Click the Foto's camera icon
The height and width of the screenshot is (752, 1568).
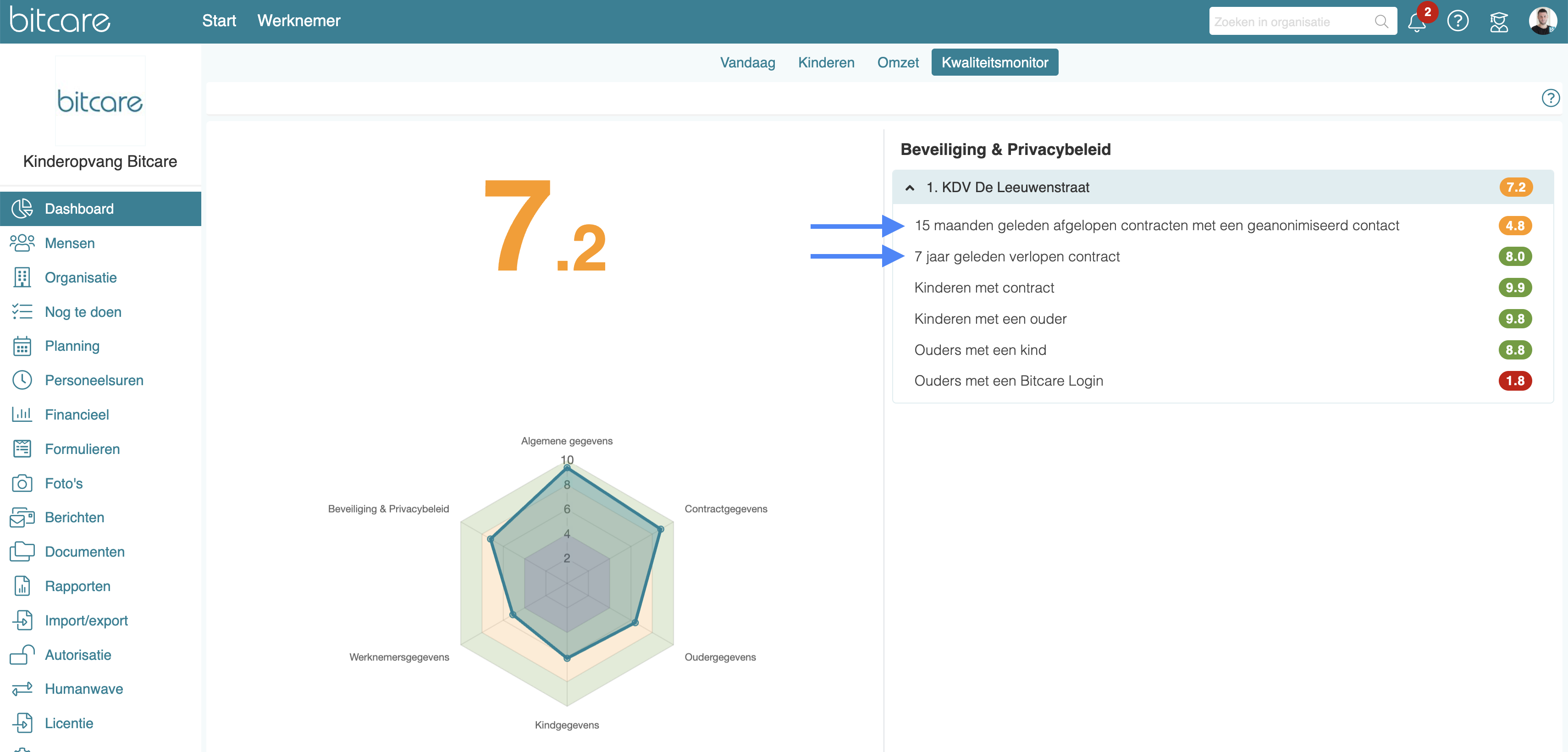pos(22,483)
